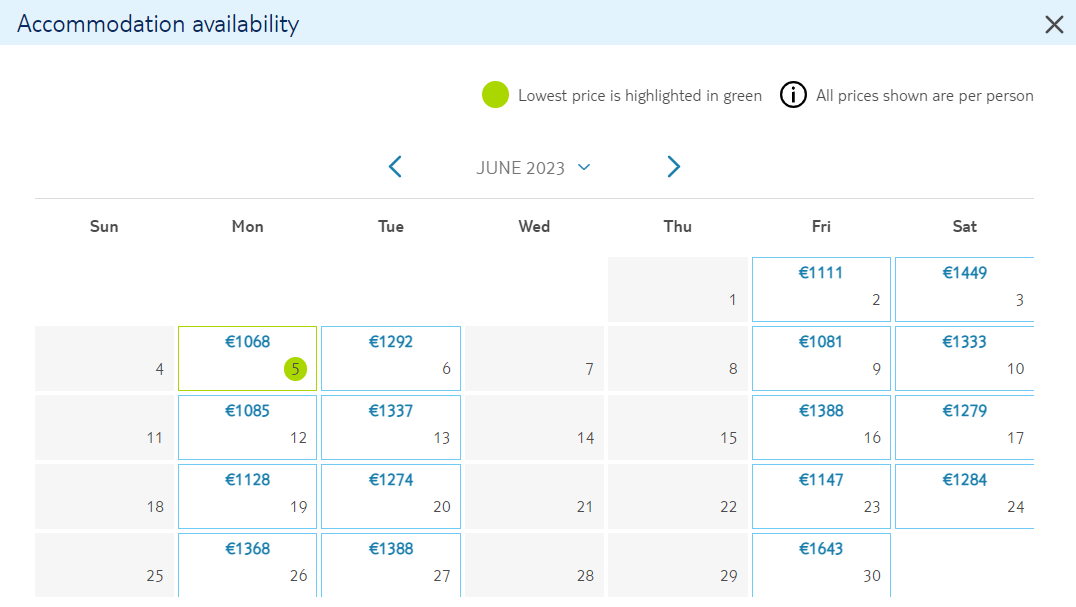Choose June 10 at €1333
The width and height of the screenshot is (1076, 607).
tap(964, 358)
